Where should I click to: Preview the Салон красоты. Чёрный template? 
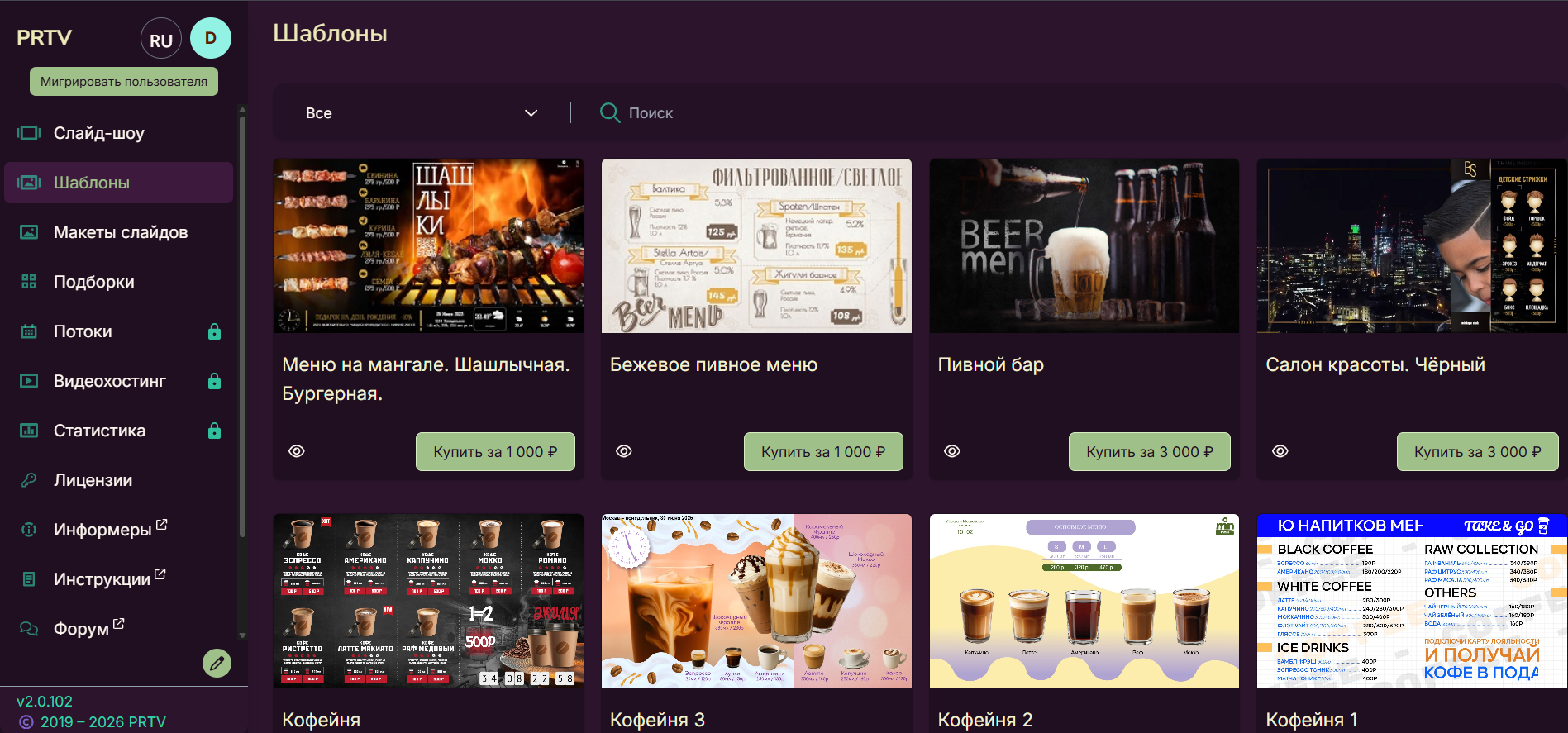coord(1280,451)
